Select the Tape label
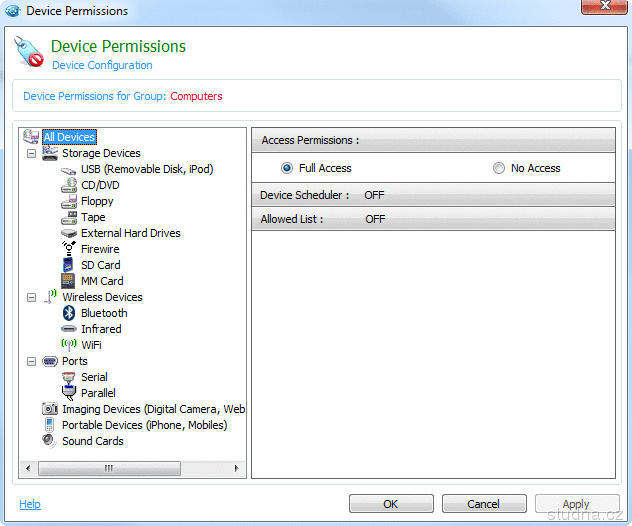Image resolution: width=632 pixels, height=526 pixels. 93,217
